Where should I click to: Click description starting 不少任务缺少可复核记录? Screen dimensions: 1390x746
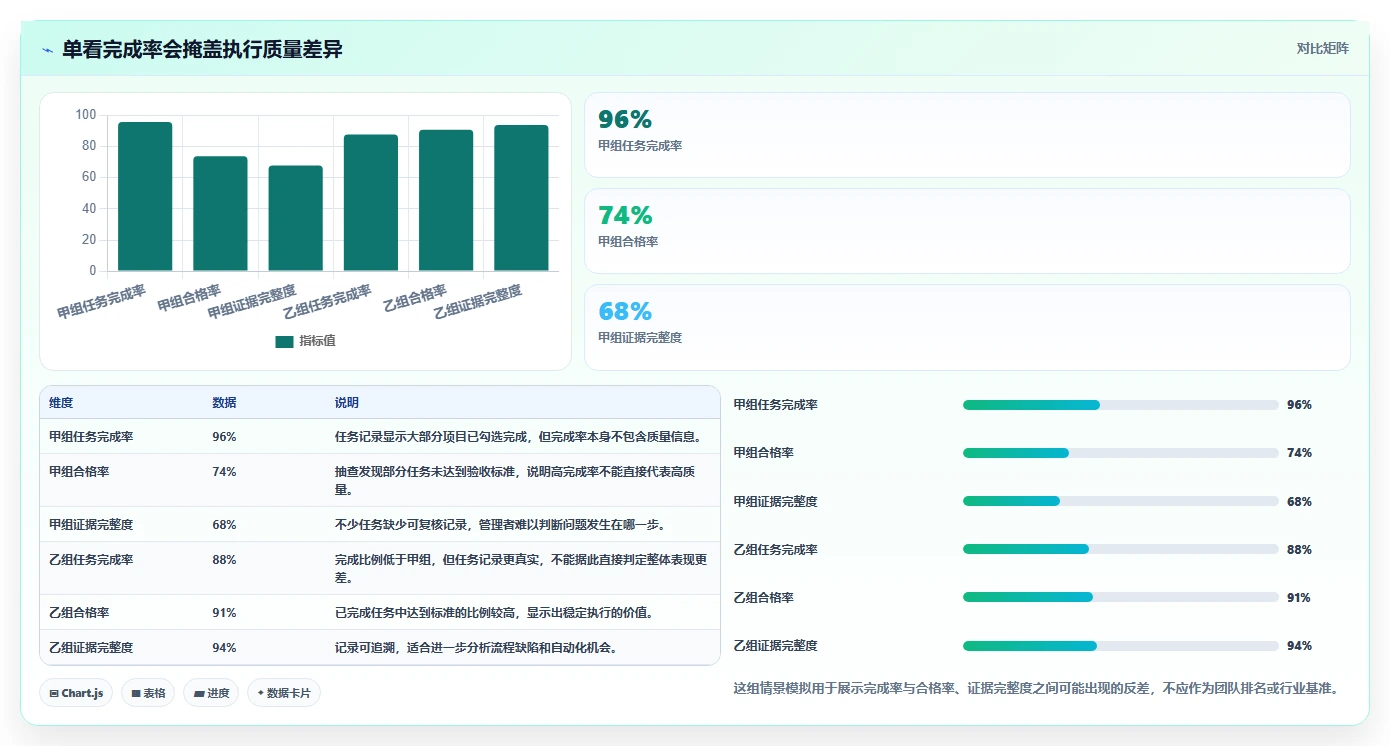point(500,525)
